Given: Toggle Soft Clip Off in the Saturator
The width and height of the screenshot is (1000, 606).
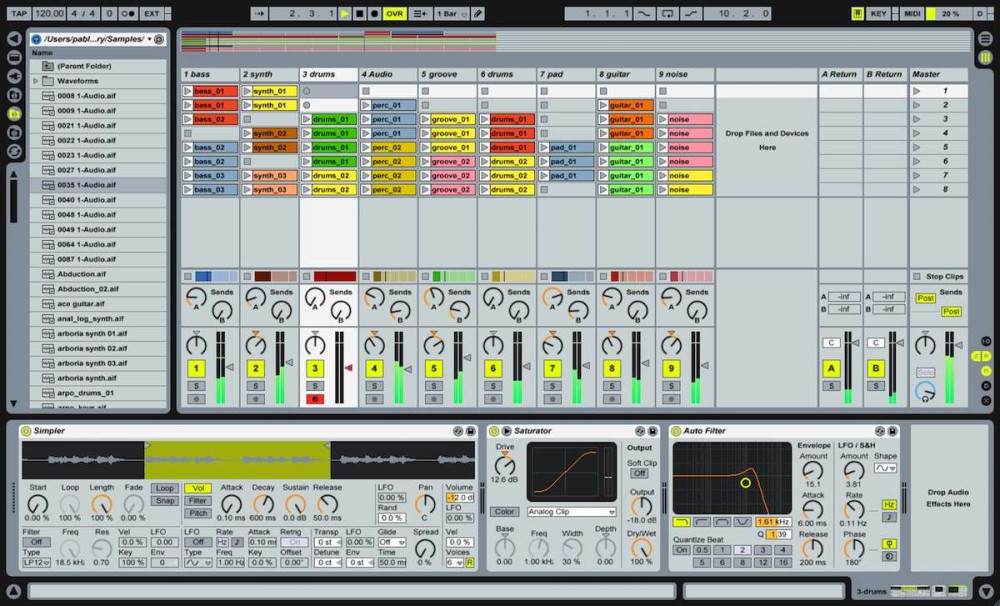Looking at the screenshot, I should tap(640, 473).
